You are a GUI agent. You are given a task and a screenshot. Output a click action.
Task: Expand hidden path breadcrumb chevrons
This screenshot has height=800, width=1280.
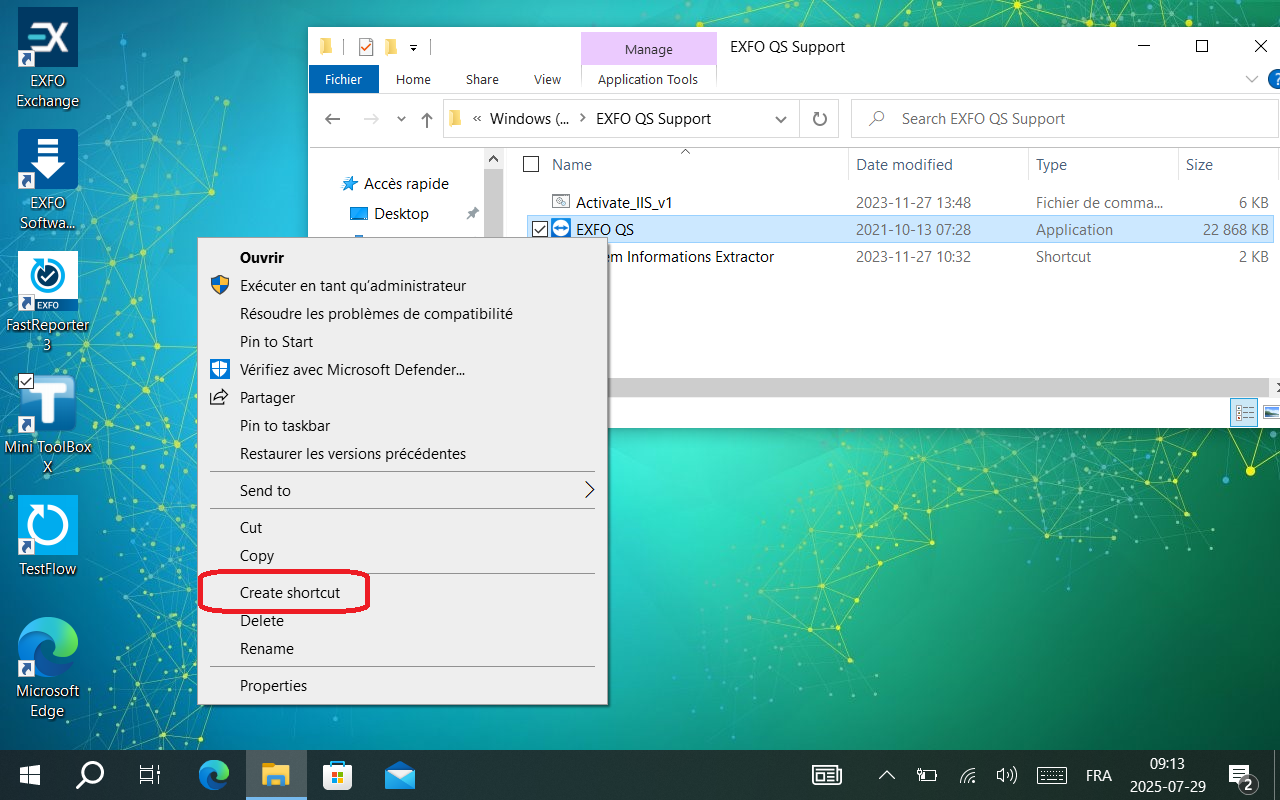[x=478, y=119]
